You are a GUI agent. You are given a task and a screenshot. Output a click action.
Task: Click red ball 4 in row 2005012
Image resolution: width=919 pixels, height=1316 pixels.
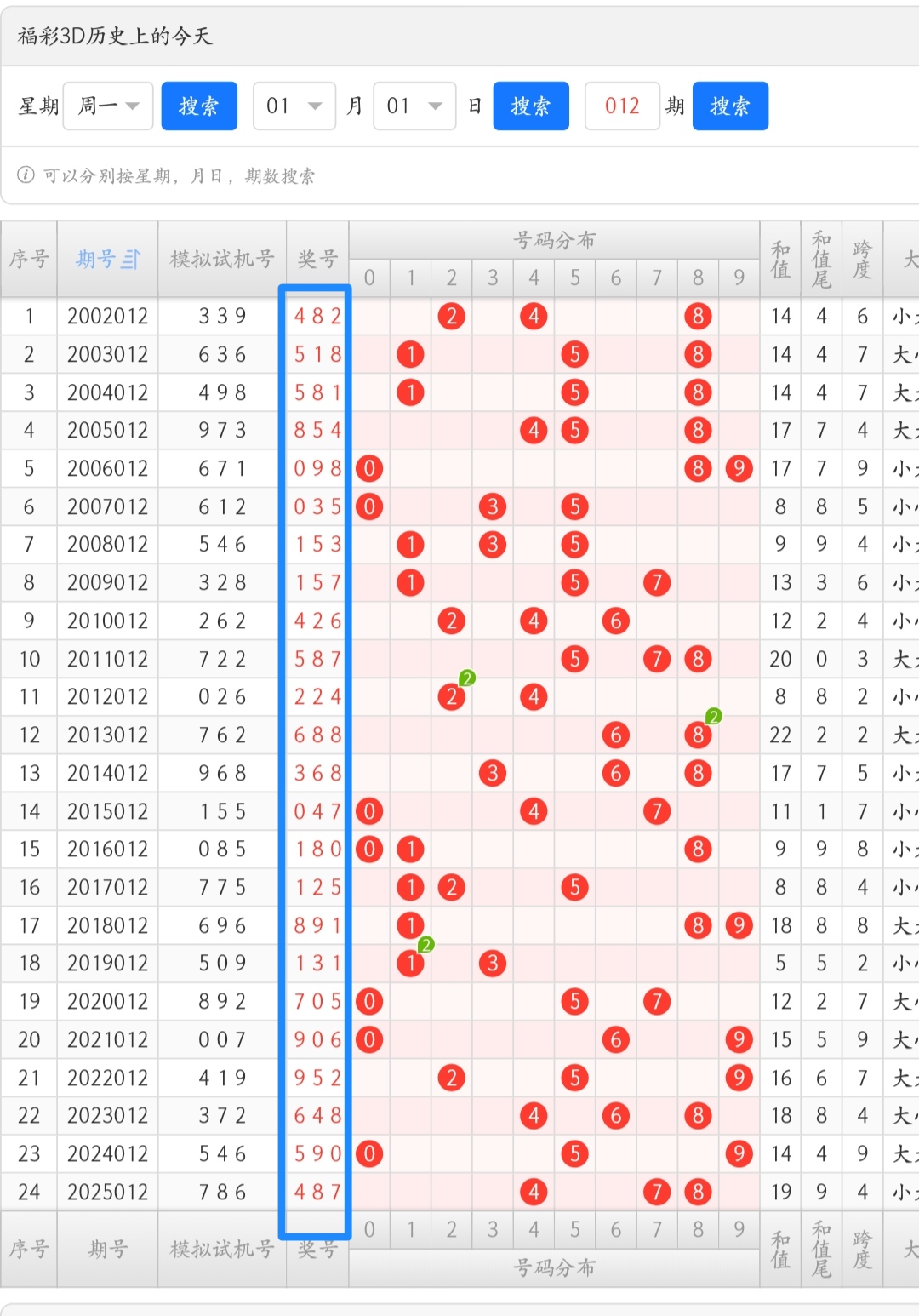(534, 430)
